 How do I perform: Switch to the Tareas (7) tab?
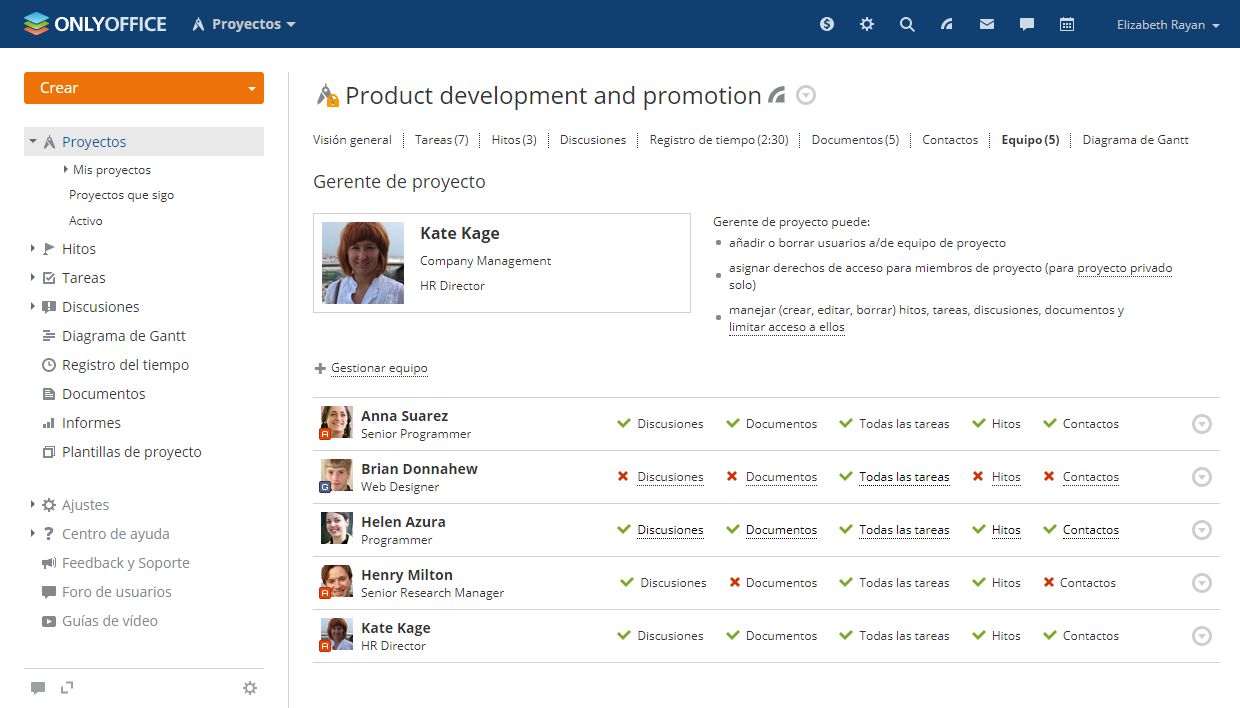tap(441, 140)
